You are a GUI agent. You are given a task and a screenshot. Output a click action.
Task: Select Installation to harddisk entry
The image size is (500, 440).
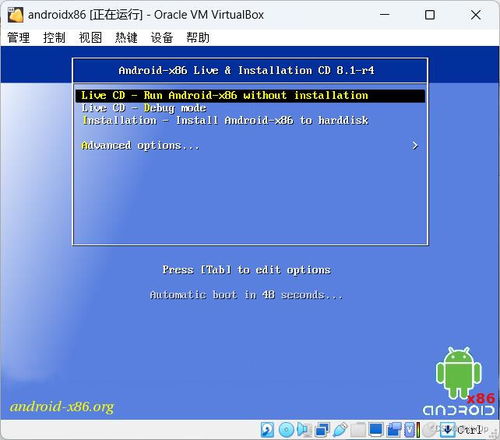(x=225, y=120)
